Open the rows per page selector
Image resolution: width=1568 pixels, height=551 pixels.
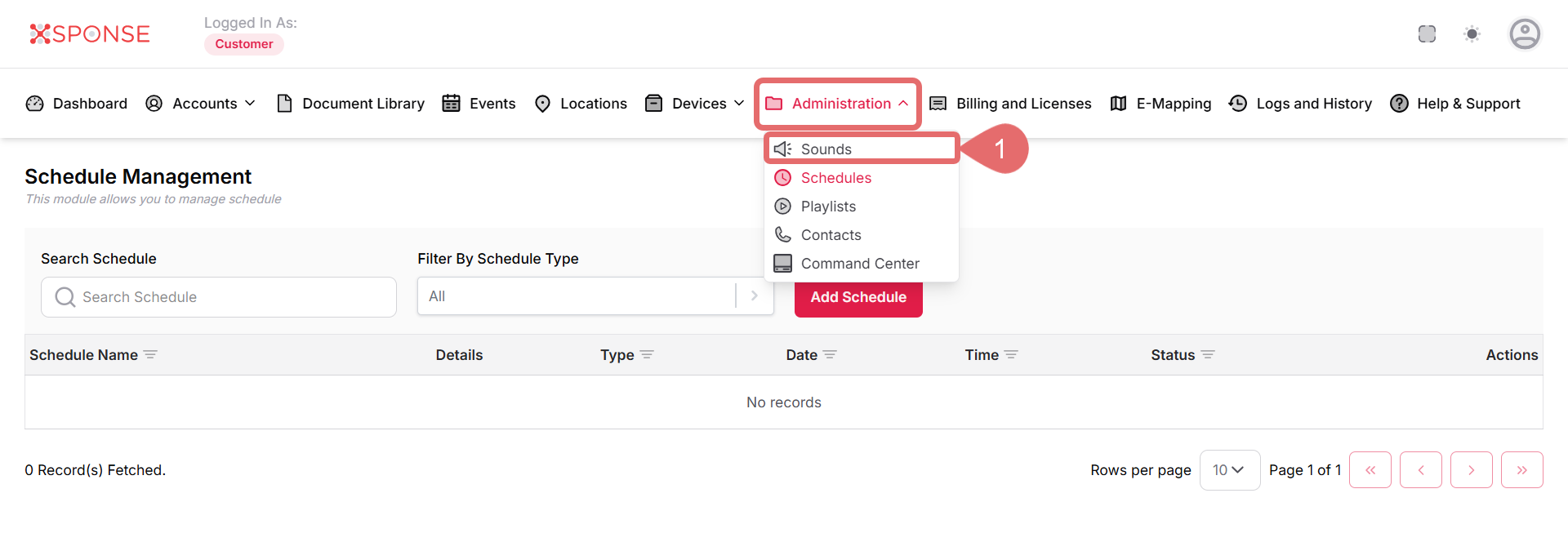tap(1229, 470)
